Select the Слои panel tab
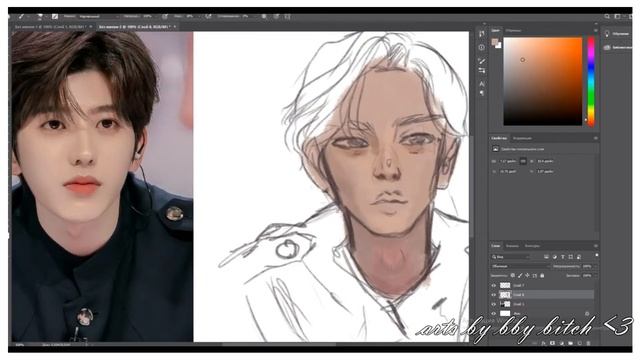The height and width of the screenshot is (360, 640). click(x=496, y=246)
